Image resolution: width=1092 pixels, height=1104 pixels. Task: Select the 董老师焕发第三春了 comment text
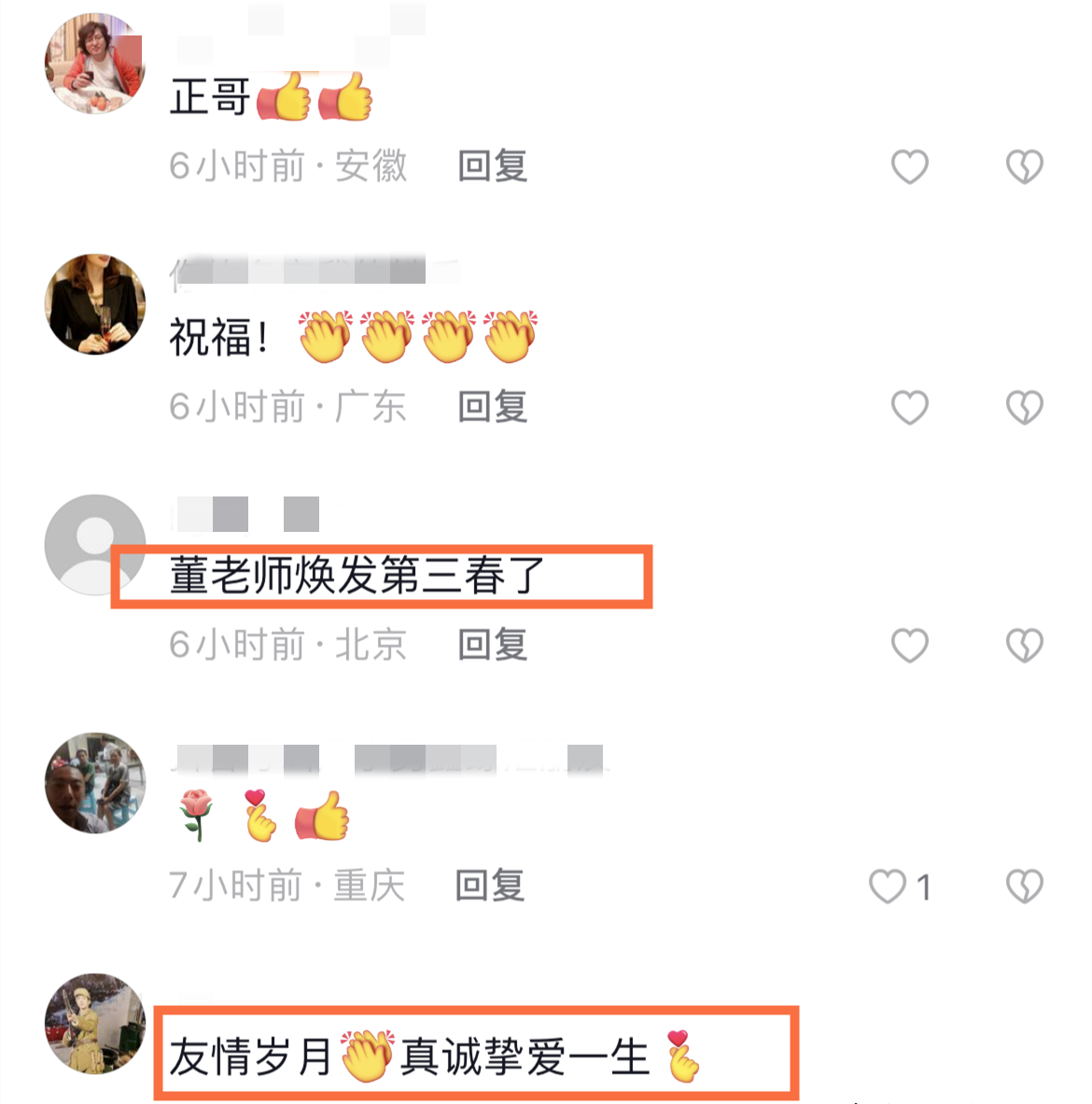tap(357, 576)
